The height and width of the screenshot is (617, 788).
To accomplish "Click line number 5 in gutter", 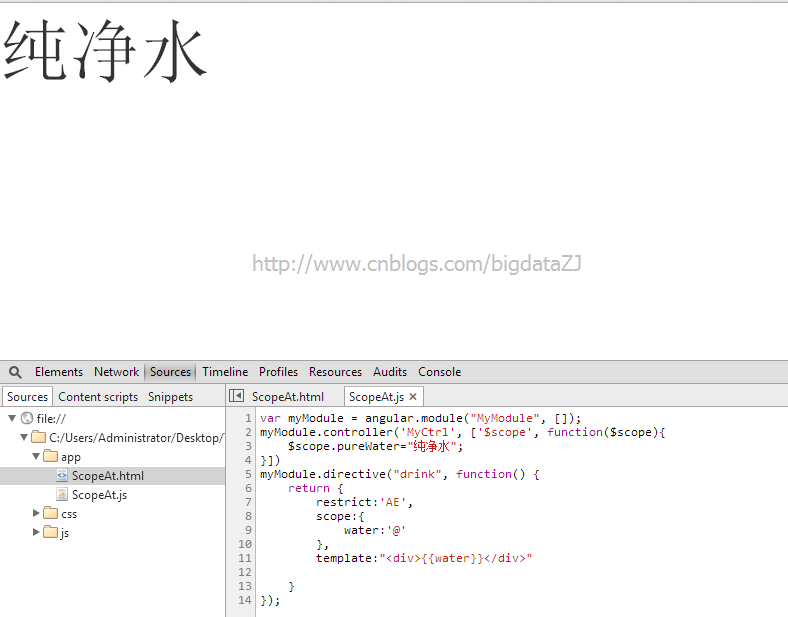I will pyautogui.click(x=248, y=474).
